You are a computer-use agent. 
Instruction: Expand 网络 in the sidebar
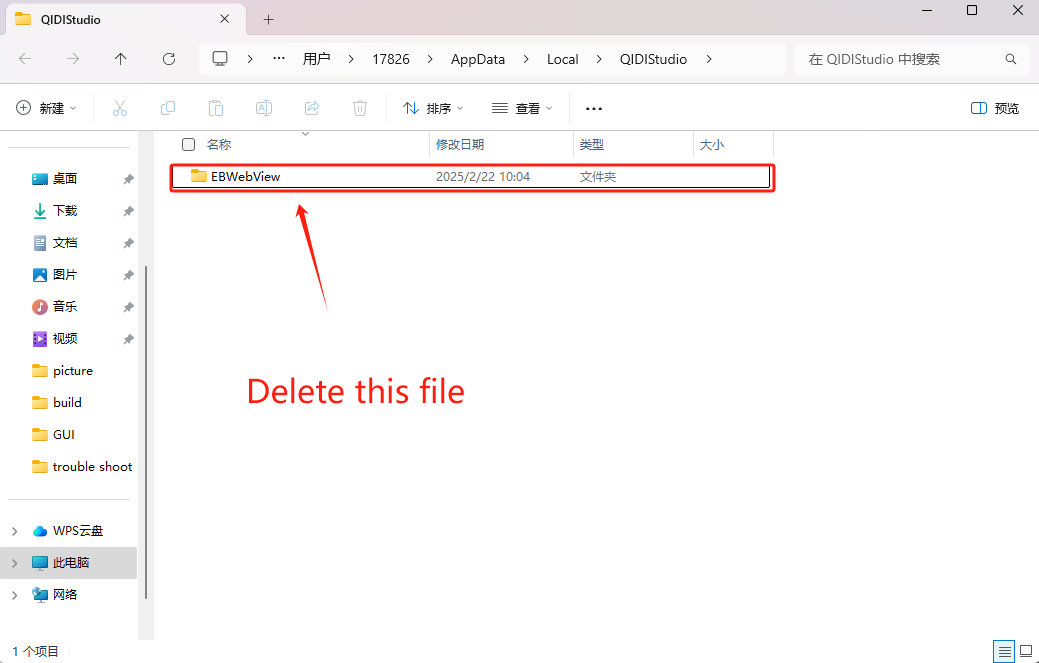pos(14,594)
